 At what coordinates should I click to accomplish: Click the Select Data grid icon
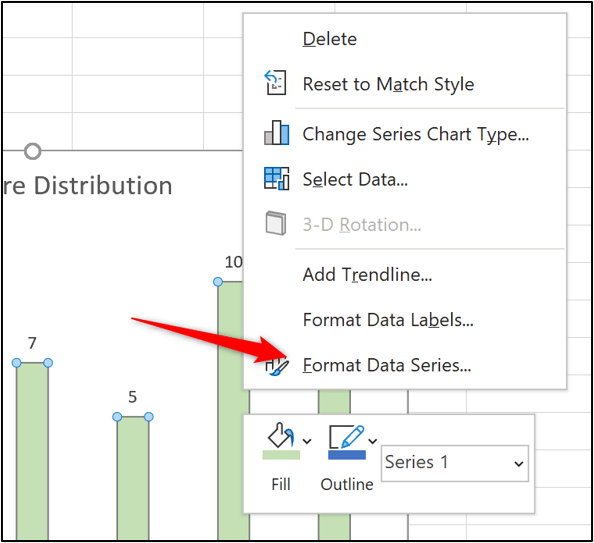point(277,178)
